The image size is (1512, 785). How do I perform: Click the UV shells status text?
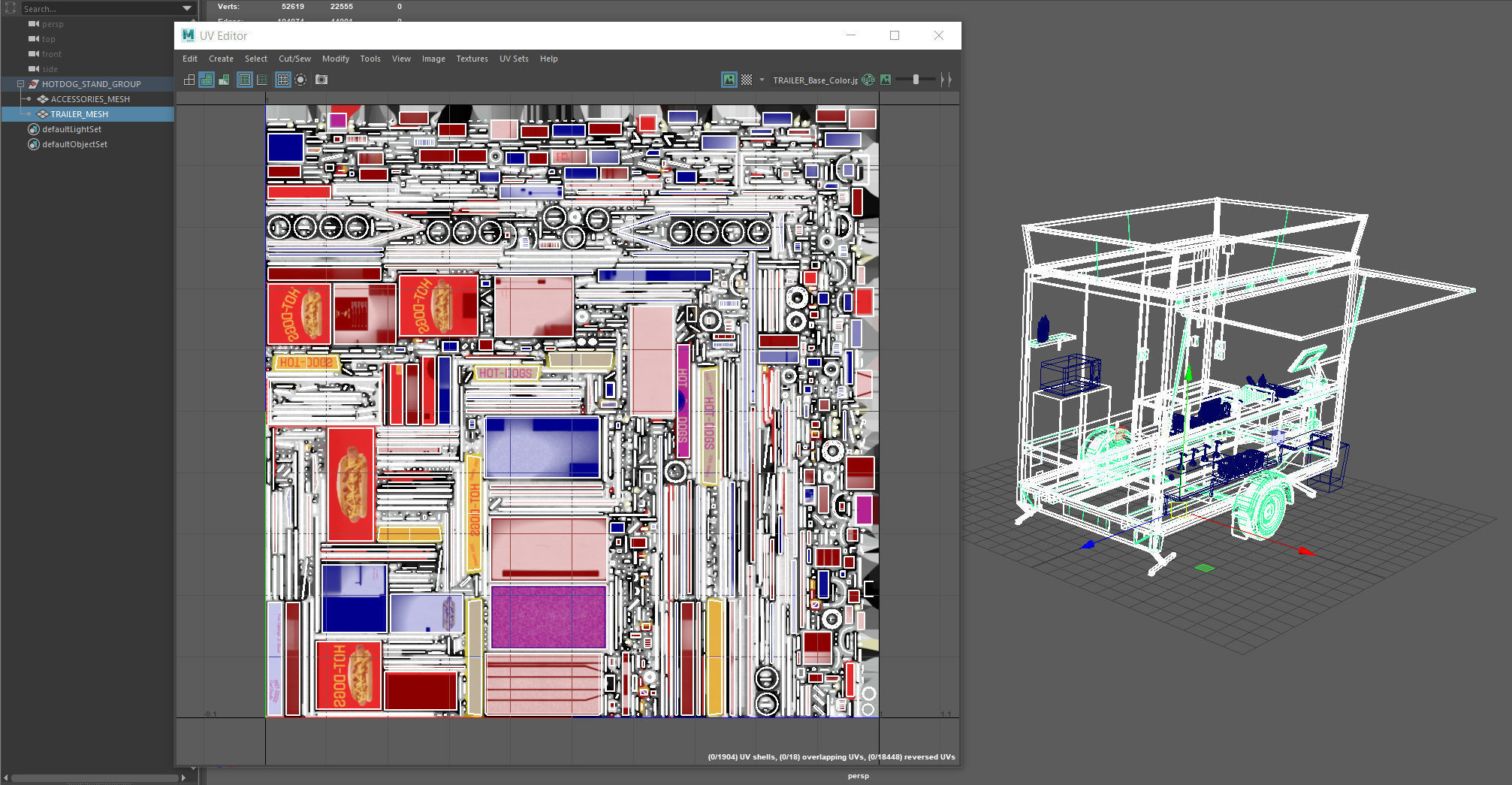pos(831,756)
